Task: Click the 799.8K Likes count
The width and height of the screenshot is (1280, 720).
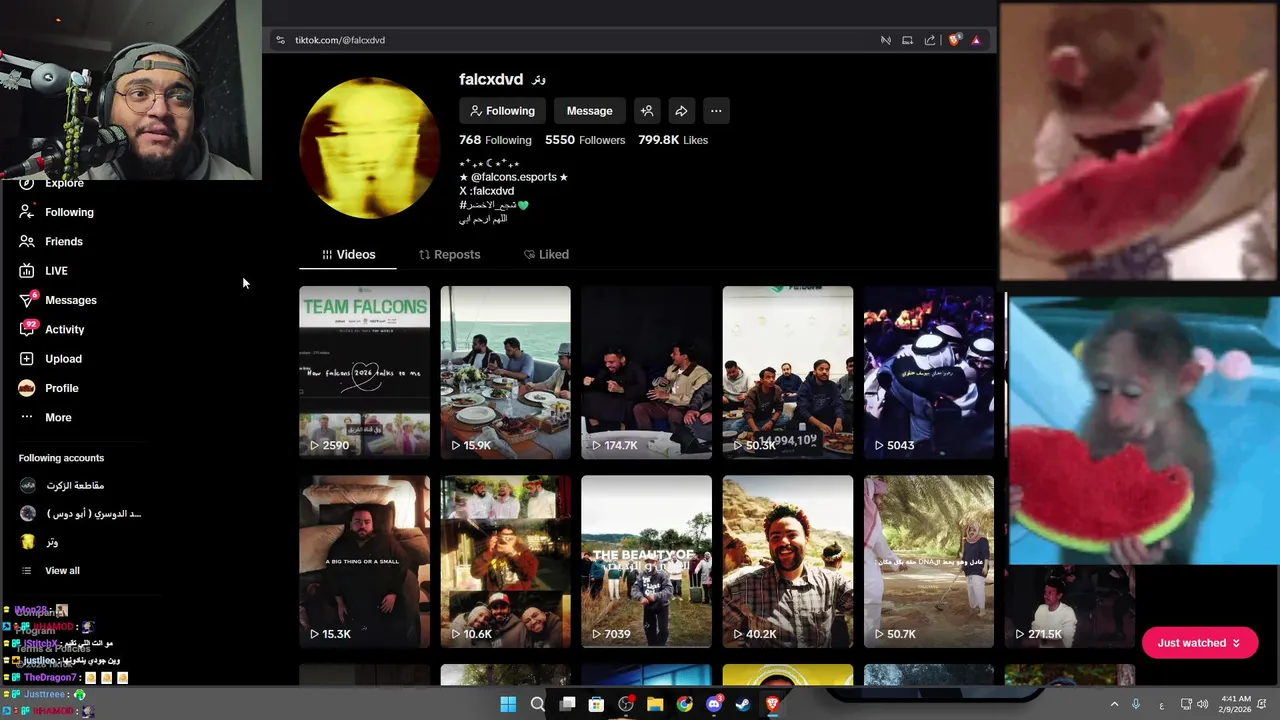Action: [673, 140]
